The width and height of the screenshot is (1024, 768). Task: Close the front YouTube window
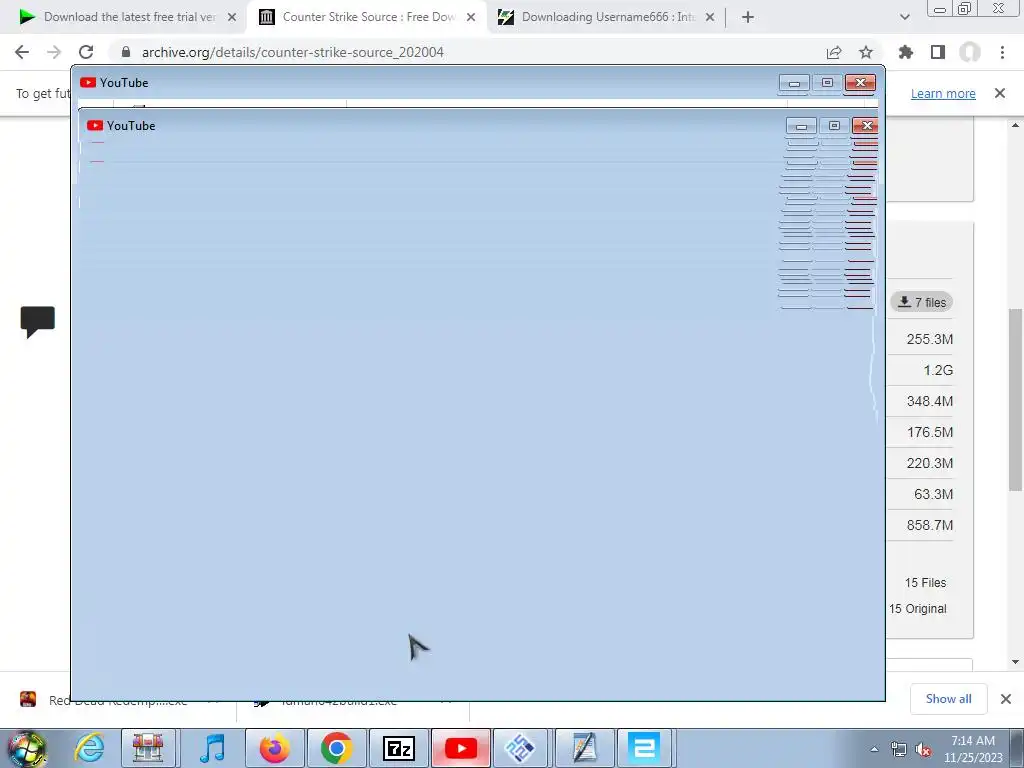(x=866, y=125)
